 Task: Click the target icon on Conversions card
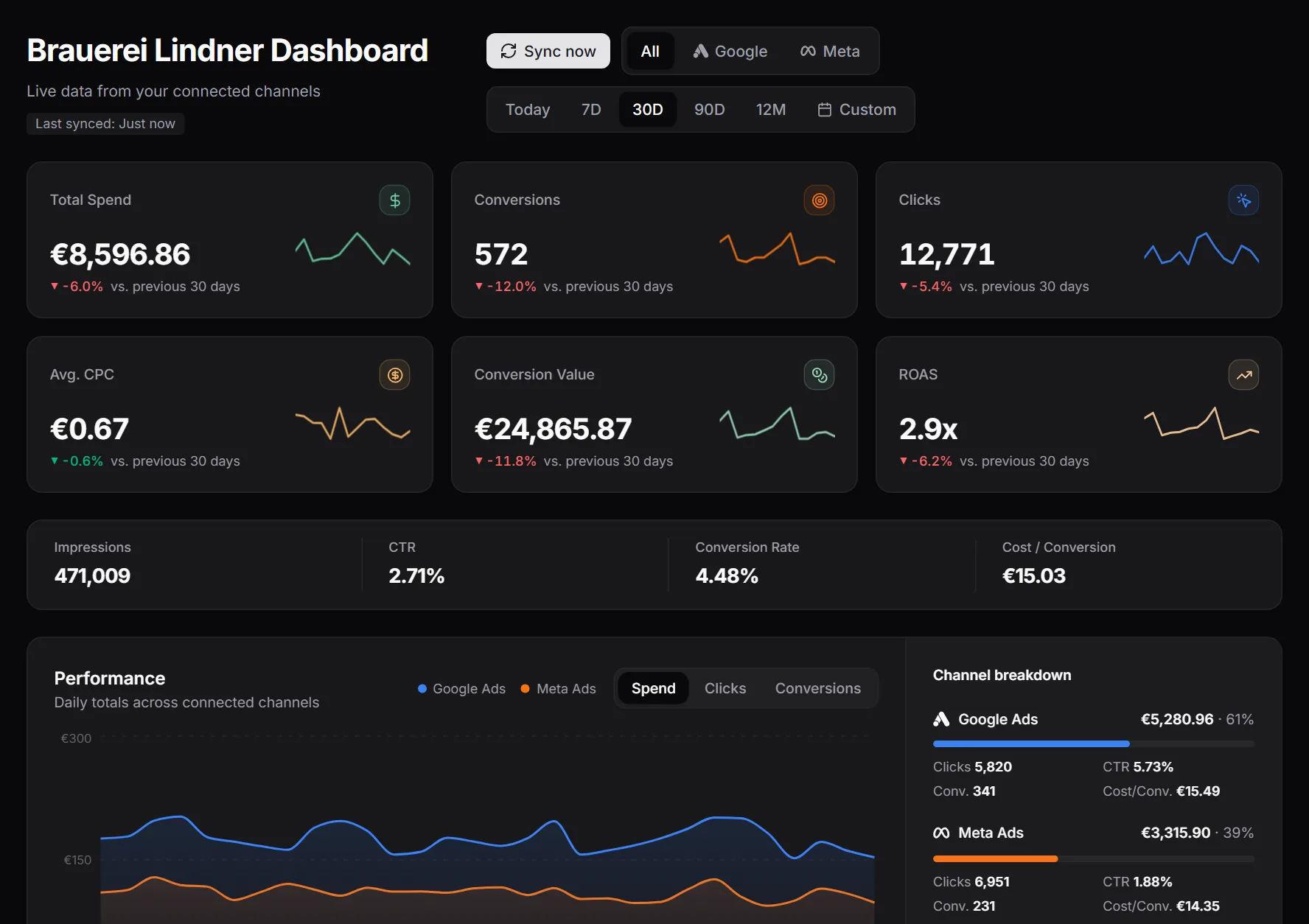[820, 200]
